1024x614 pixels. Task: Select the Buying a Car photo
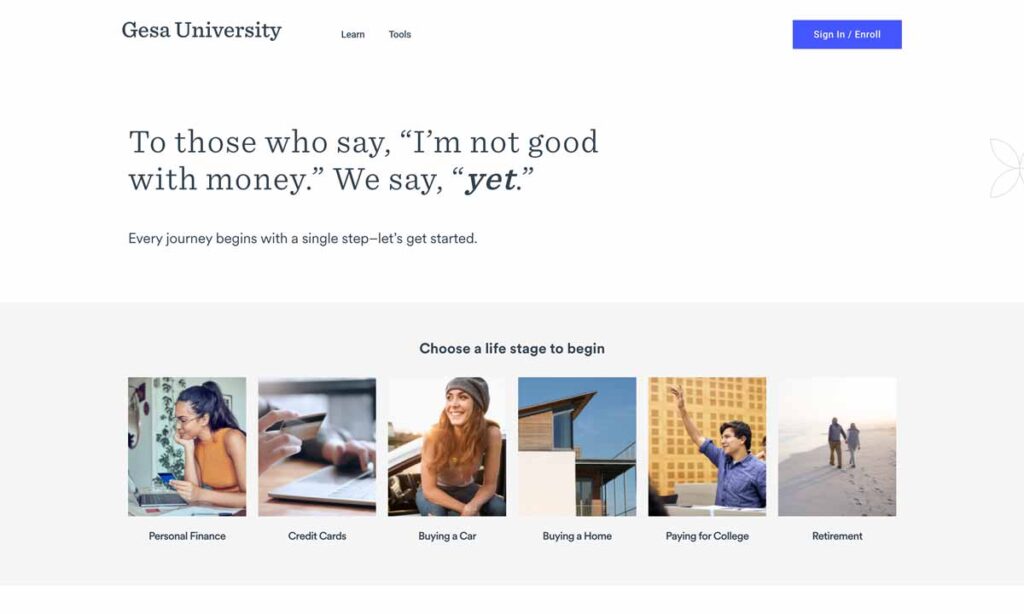pos(447,446)
